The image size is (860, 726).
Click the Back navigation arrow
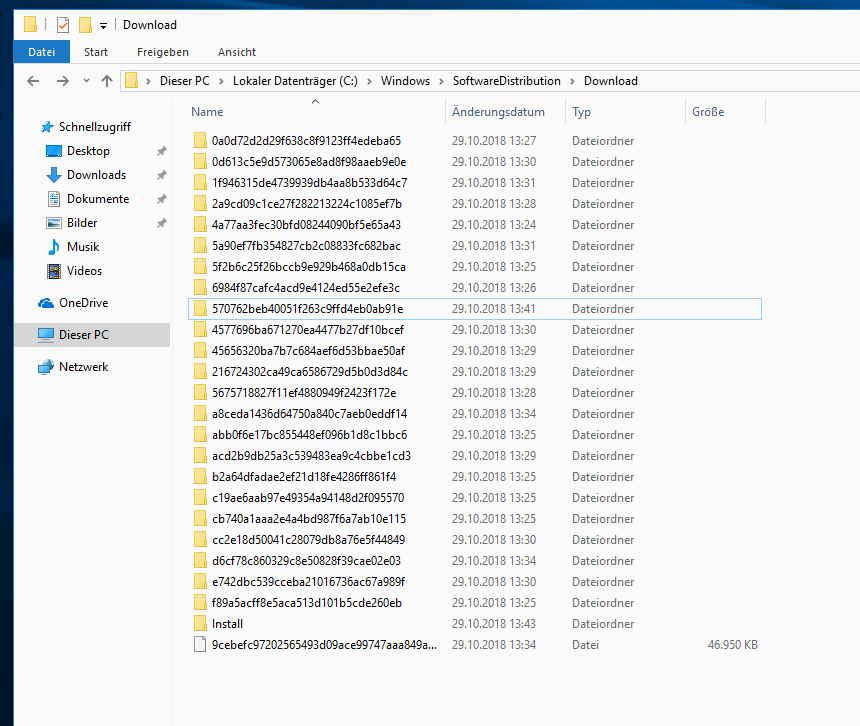(33, 81)
